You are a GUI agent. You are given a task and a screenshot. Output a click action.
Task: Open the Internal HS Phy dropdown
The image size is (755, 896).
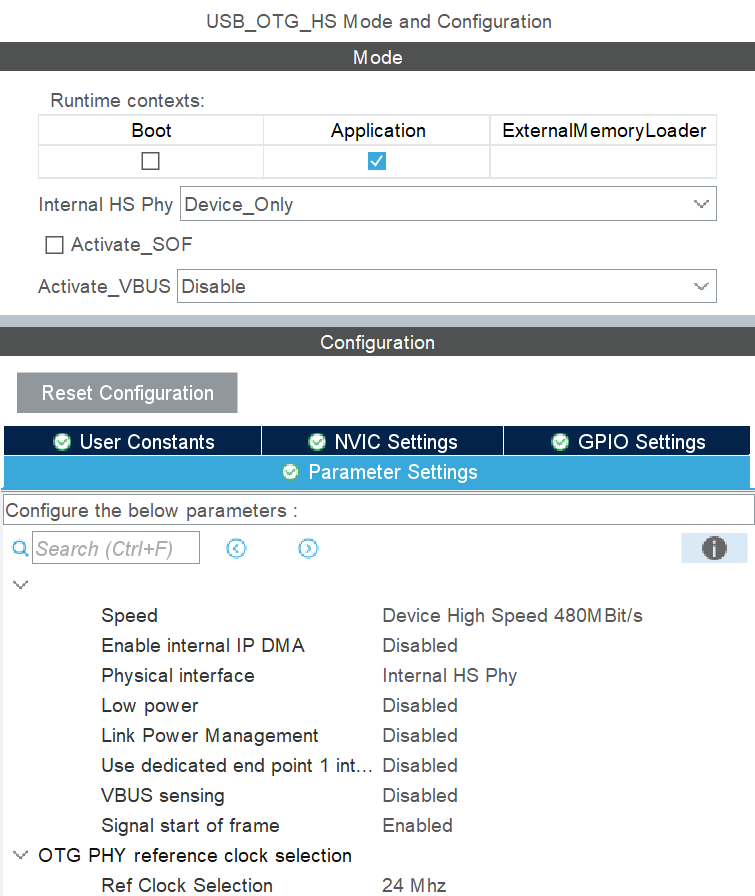click(448, 204)
